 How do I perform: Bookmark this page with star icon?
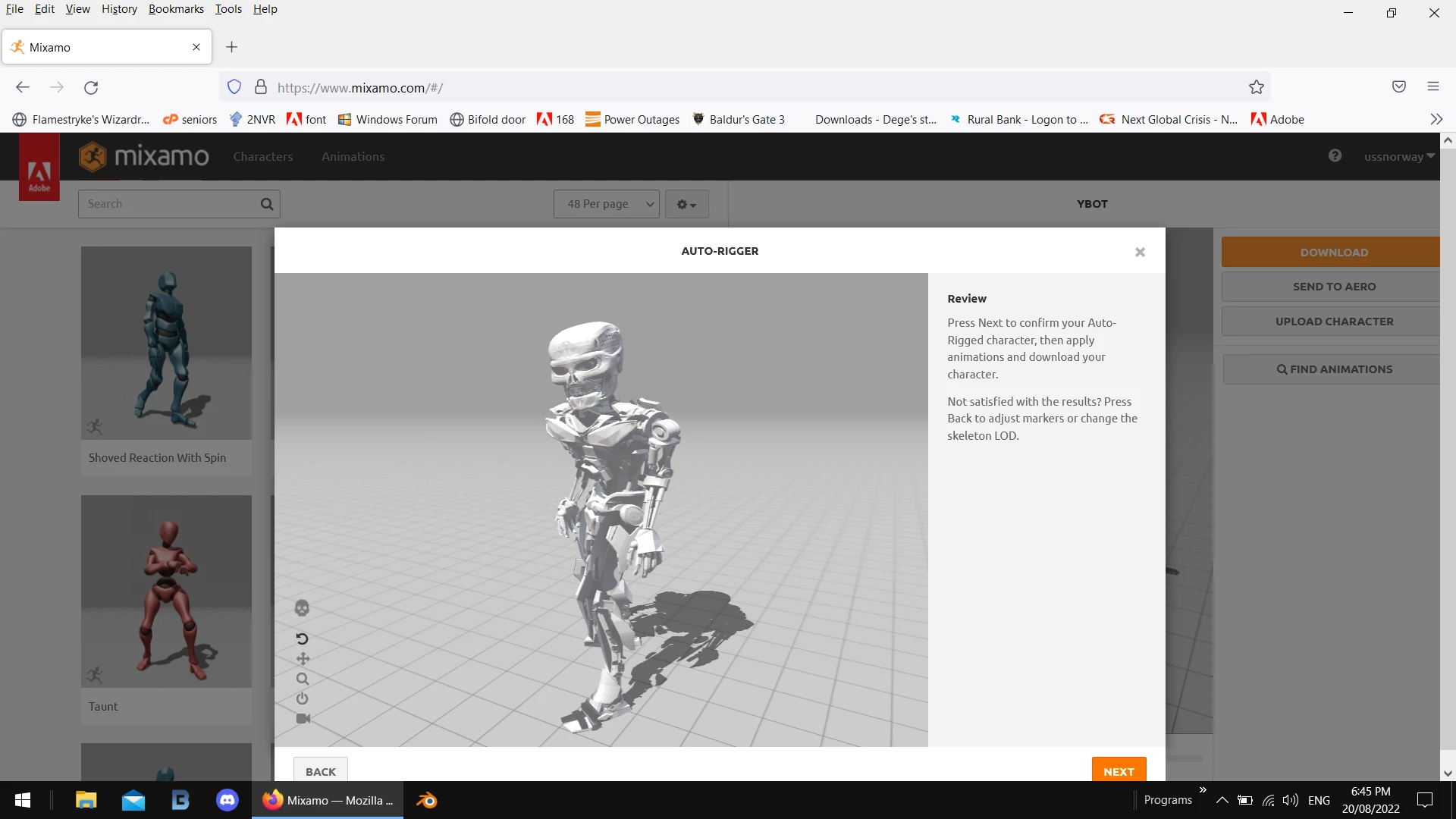click(x=1256, y=87)
